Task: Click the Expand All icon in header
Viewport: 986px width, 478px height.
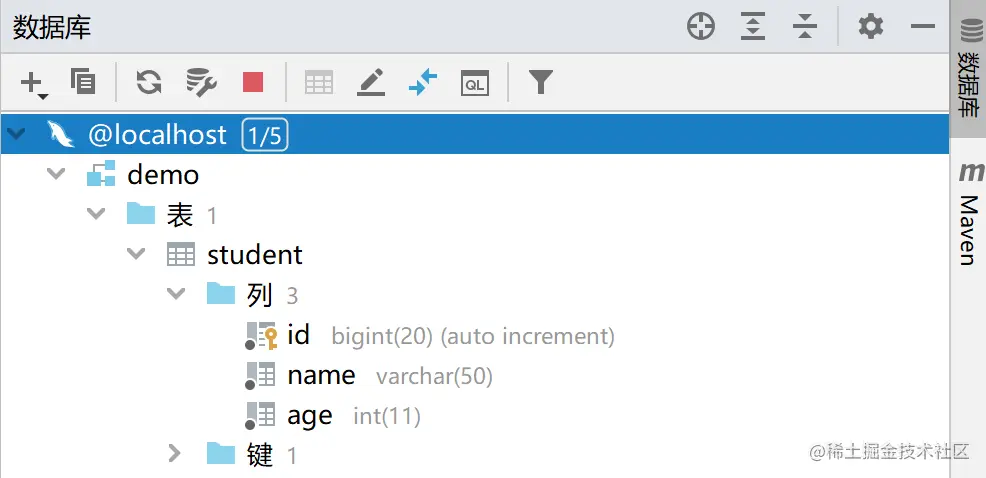Action: [x=753, y=27]
